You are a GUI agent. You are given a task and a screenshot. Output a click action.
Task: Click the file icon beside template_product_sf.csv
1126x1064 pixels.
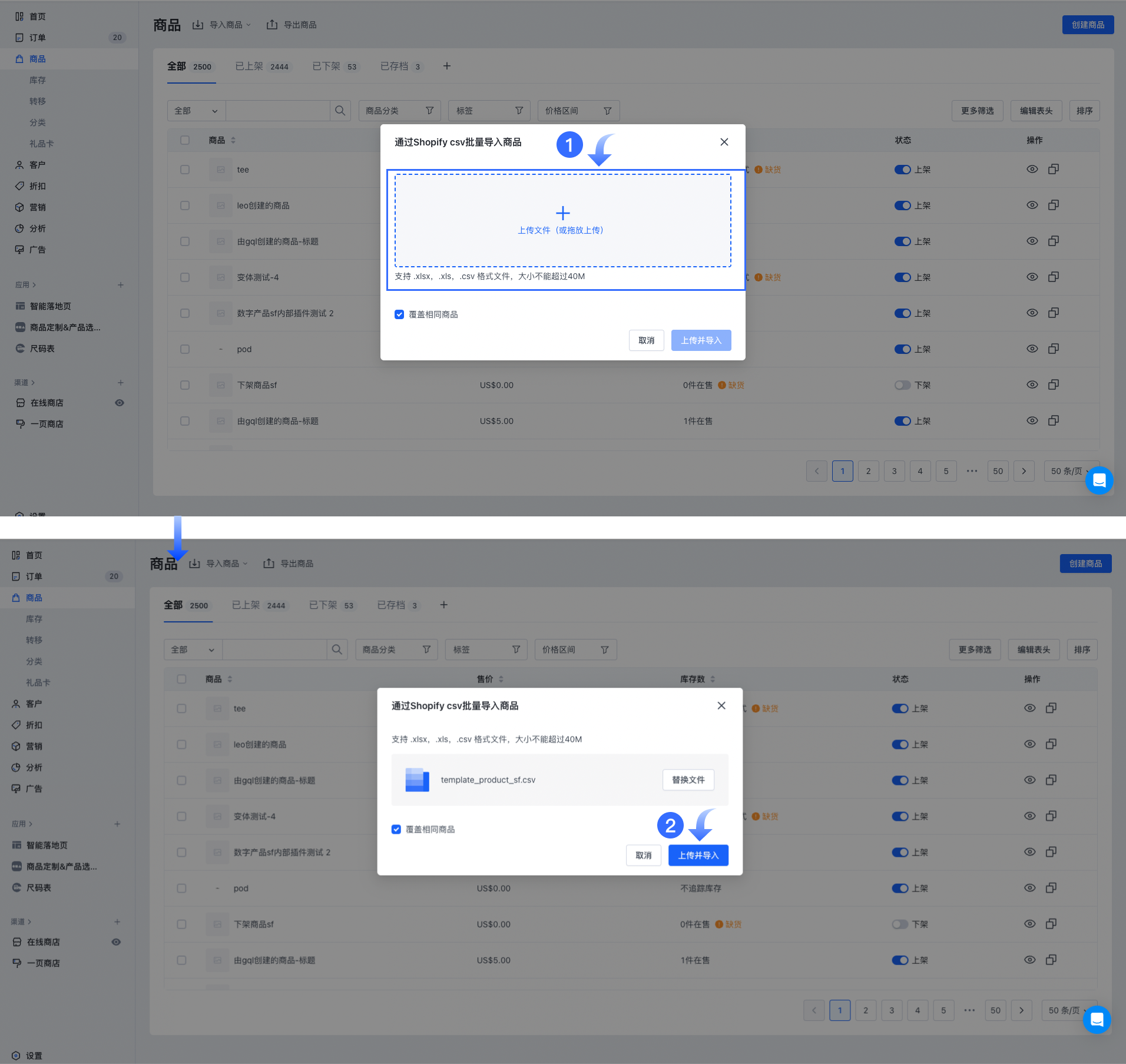point(417,780)
